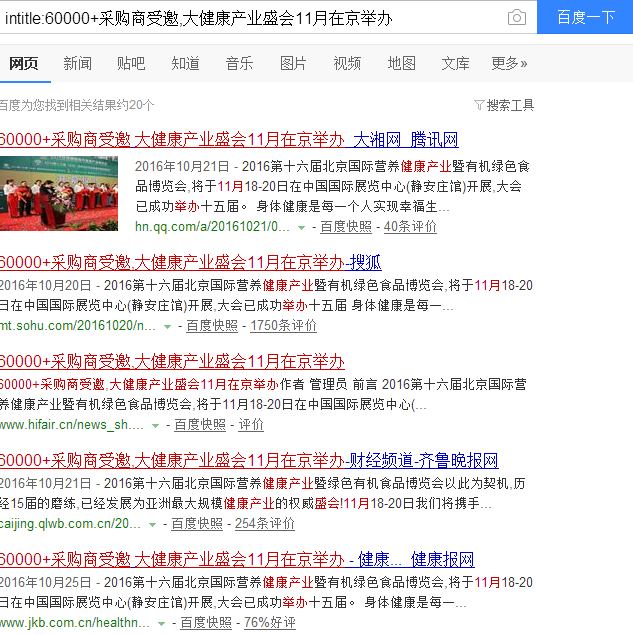The height and width of the screenshot is (635, 633).
Task: Expand the 更多» menu
Action: tap(509, 64)
